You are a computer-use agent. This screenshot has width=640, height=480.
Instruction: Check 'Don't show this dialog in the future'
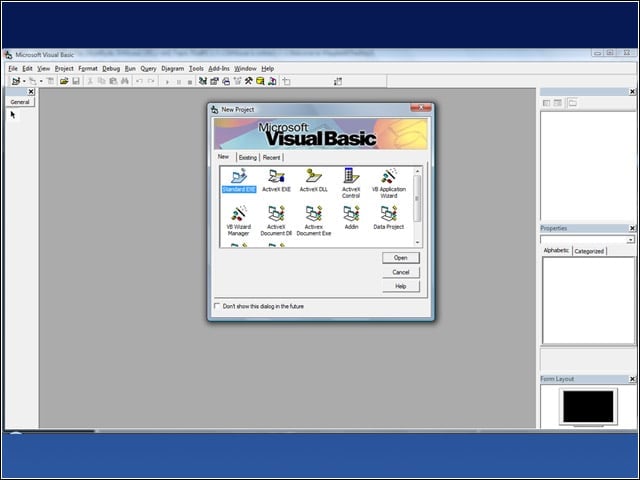pos(217,306)
